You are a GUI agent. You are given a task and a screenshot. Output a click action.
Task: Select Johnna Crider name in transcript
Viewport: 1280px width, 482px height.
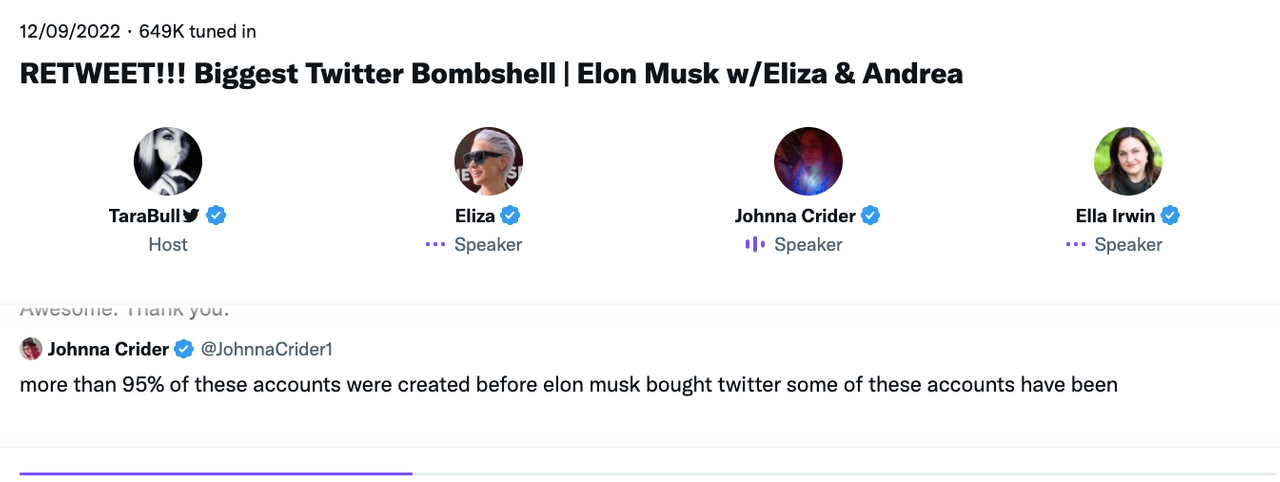tap(108, 349)
